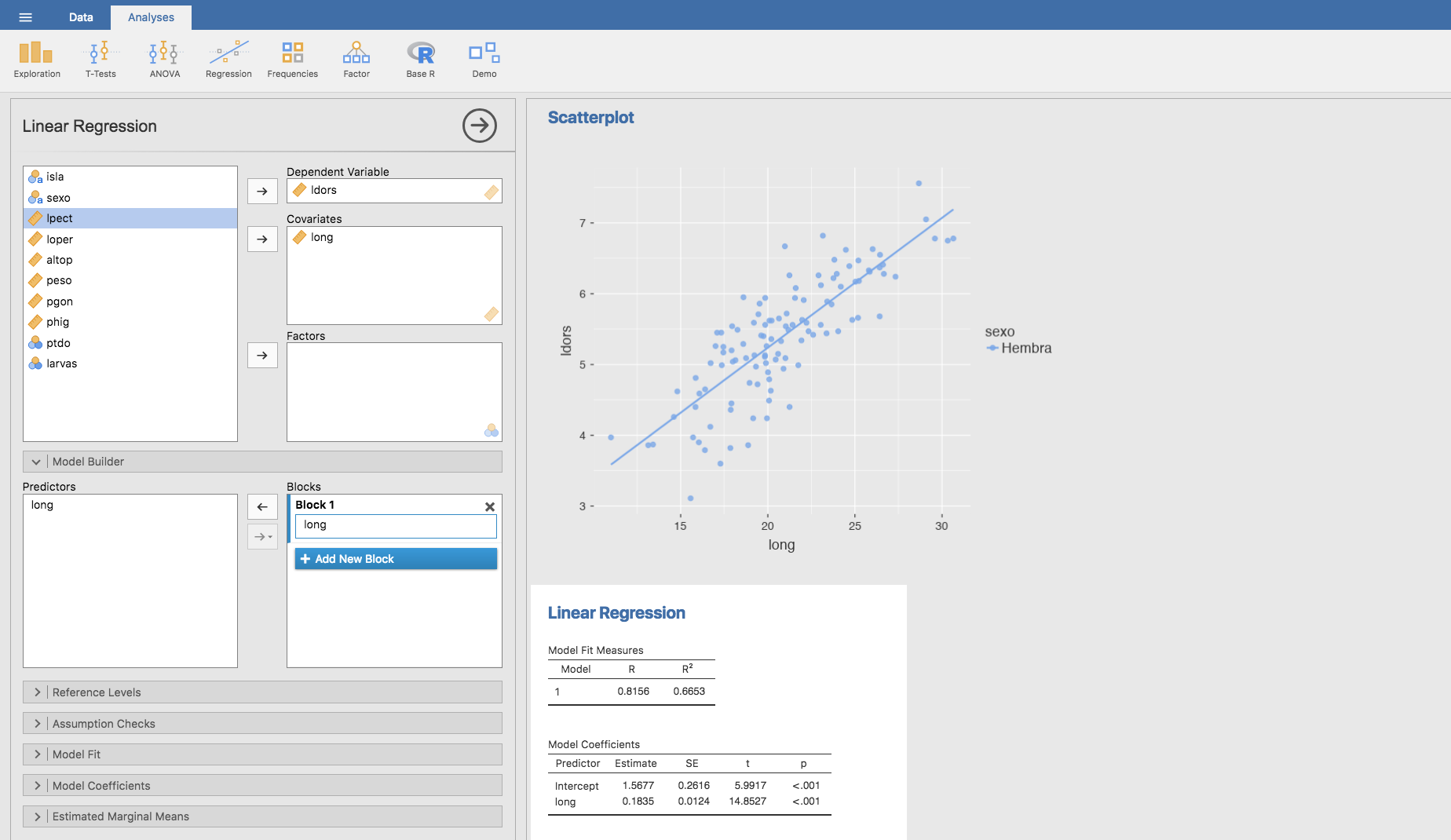Hide the options panel with the arrow circle
1451x840 pixels.
click(x=479, y=126)
